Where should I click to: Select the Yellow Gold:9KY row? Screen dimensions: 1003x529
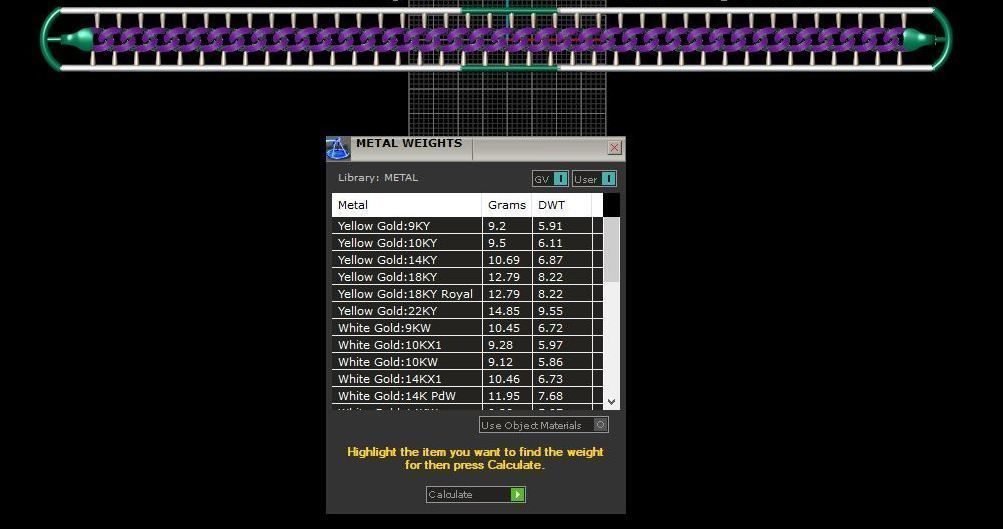[467, 226]
